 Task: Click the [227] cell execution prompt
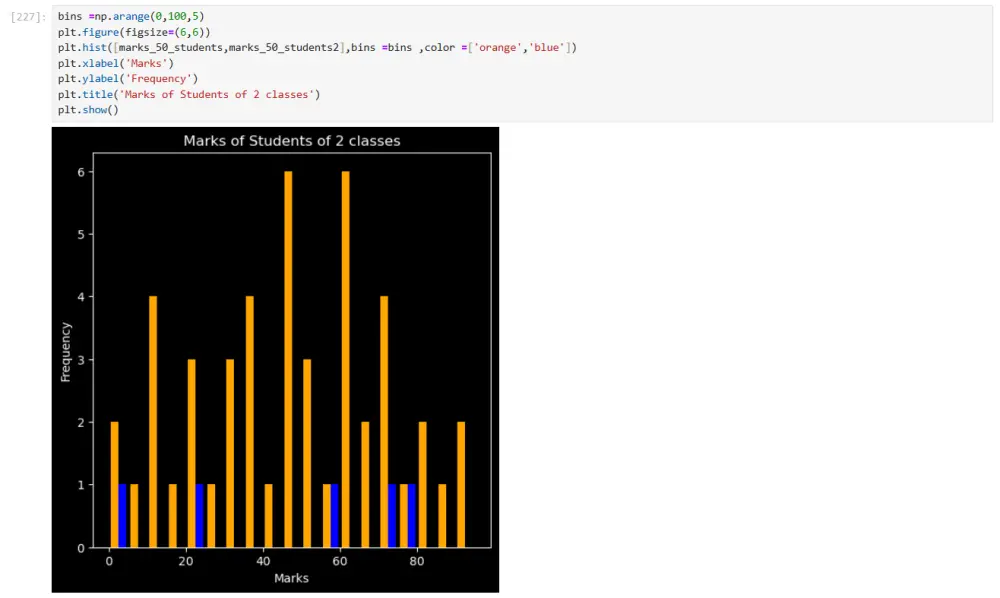(x=28, y=17)
